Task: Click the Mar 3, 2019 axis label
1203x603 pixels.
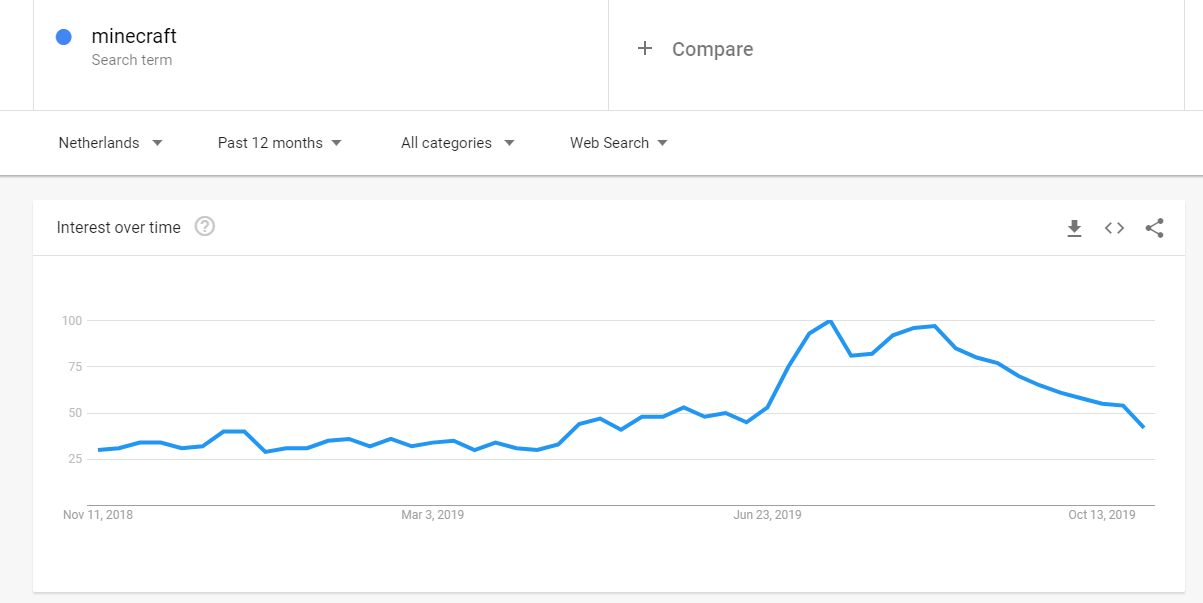Action: pos(432,515)
